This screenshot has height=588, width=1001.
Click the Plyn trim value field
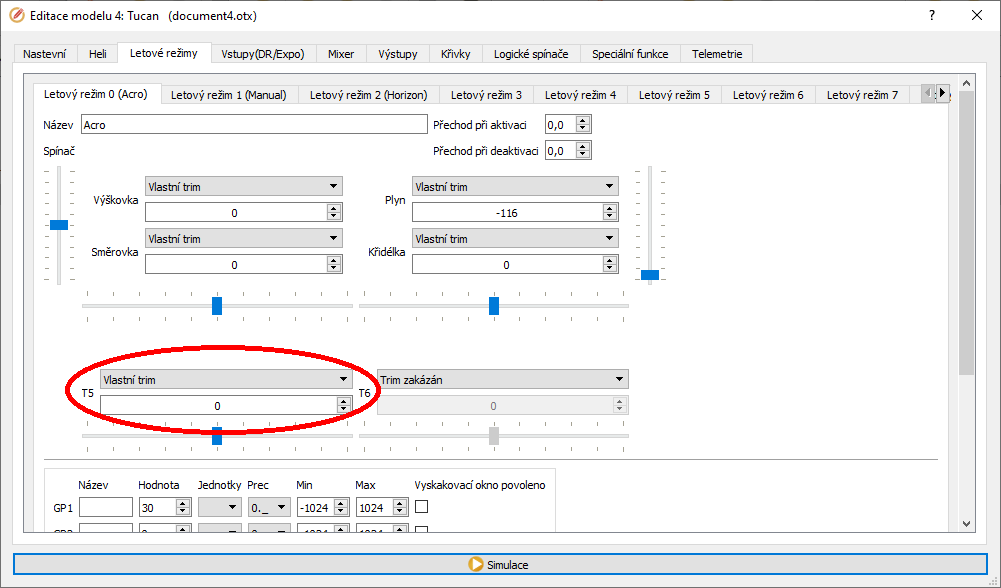tap(507, 213)
